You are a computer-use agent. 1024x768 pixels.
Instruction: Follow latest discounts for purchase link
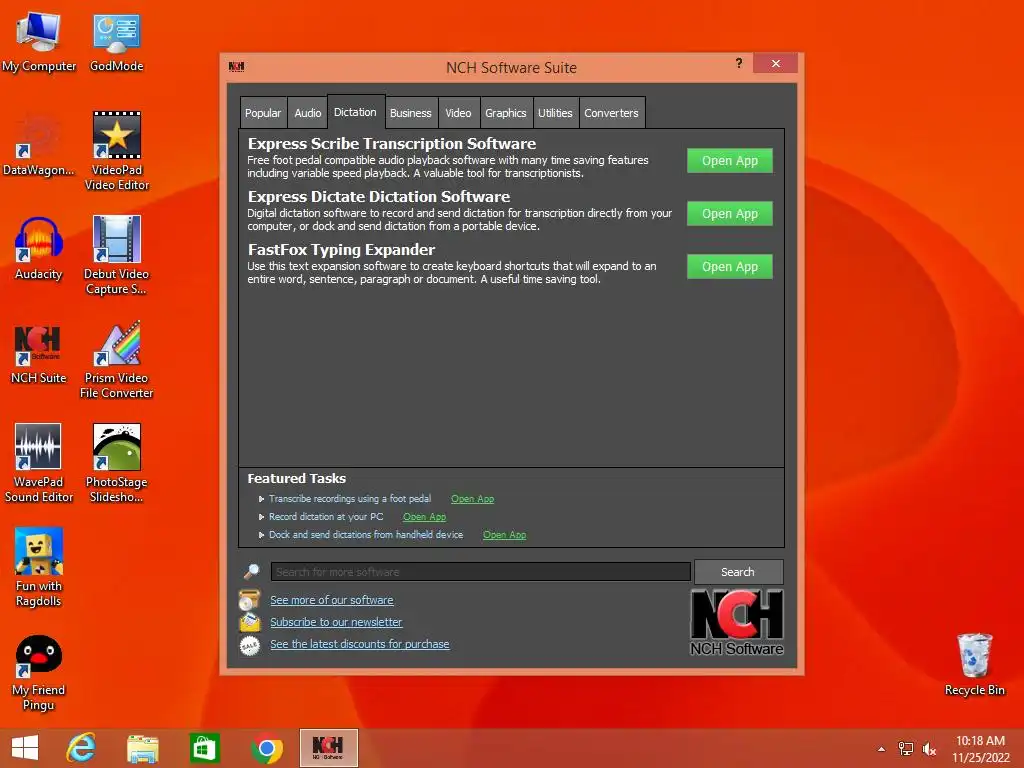pos(360,645)
